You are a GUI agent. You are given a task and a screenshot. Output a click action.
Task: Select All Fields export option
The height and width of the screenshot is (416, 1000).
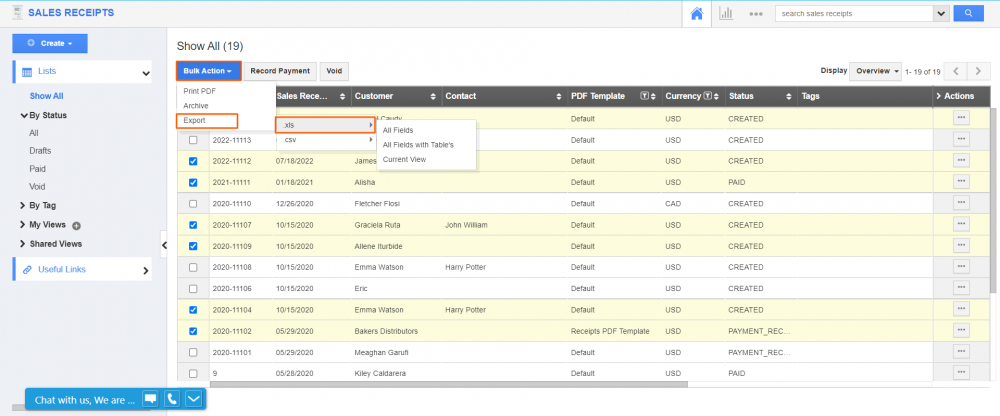(x=398, y=130)
